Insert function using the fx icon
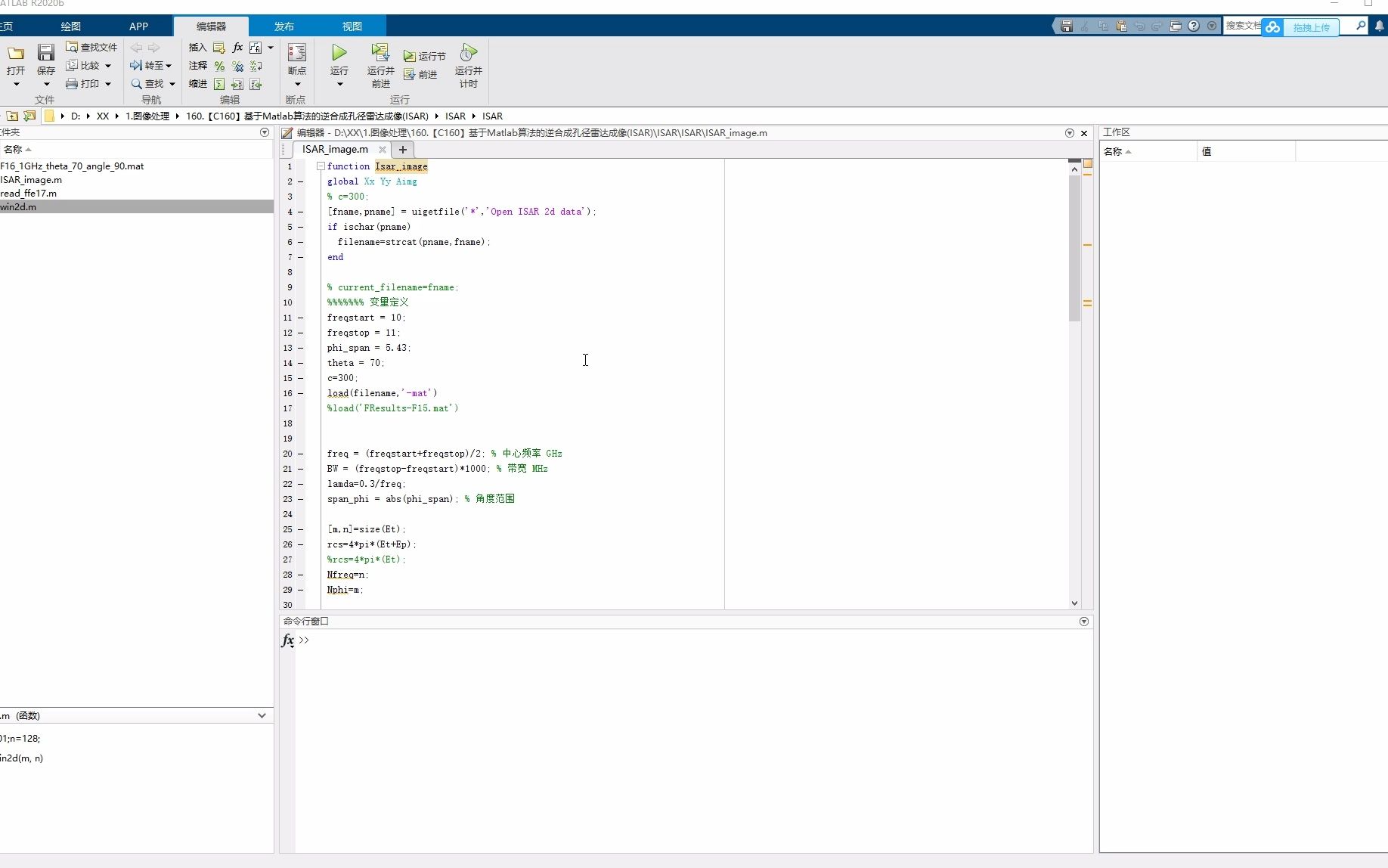 237,47
